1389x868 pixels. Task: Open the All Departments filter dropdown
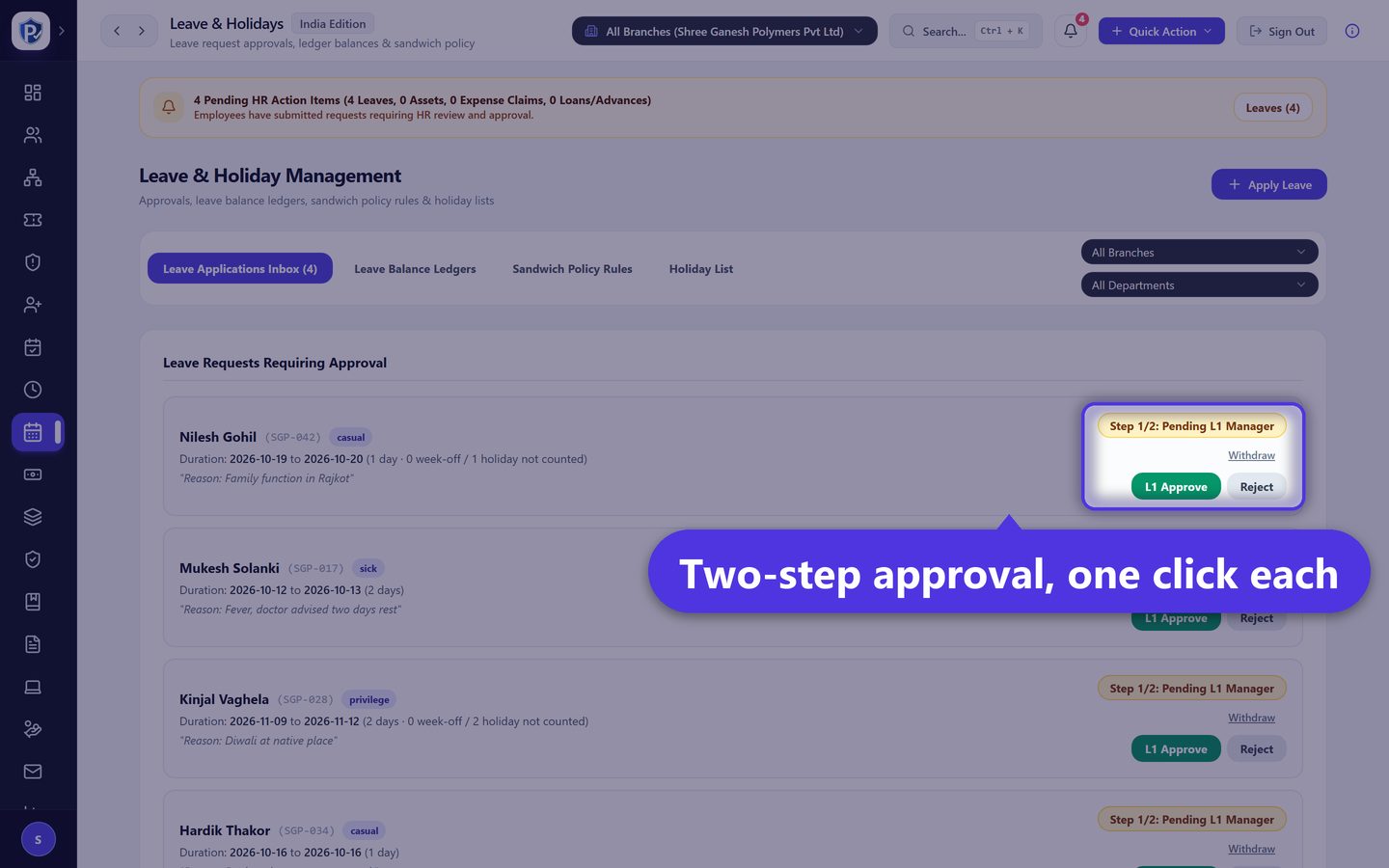[1199, 285]
